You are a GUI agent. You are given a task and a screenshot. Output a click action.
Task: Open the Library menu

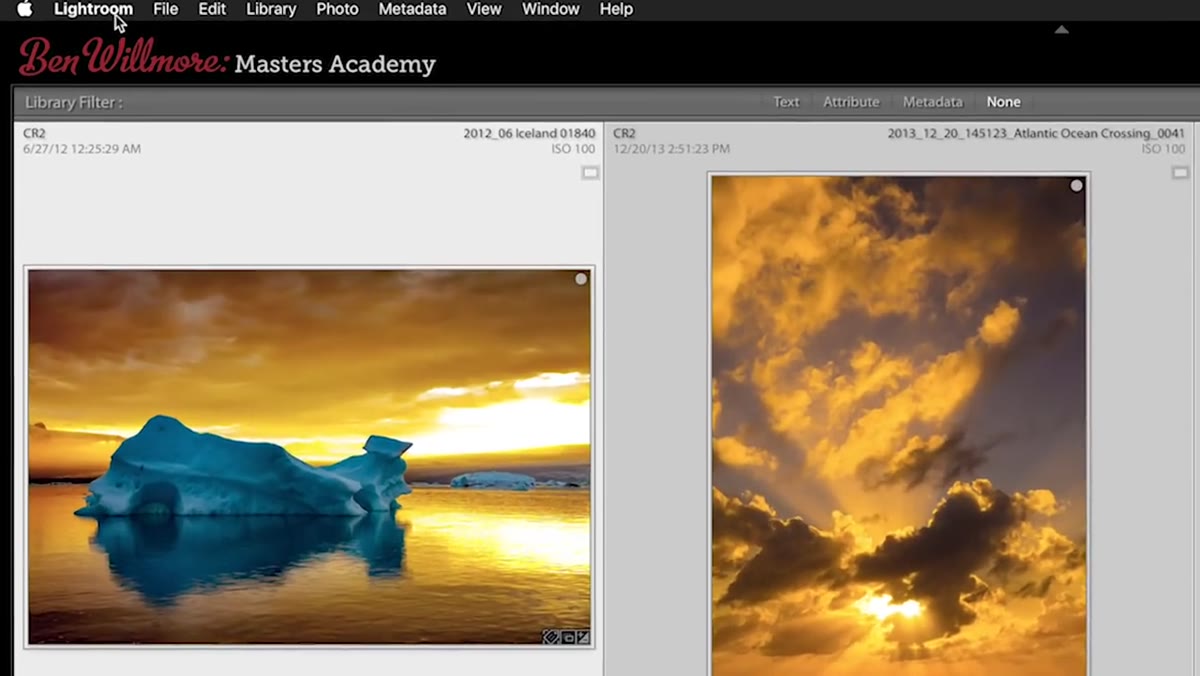click(271, 9)
